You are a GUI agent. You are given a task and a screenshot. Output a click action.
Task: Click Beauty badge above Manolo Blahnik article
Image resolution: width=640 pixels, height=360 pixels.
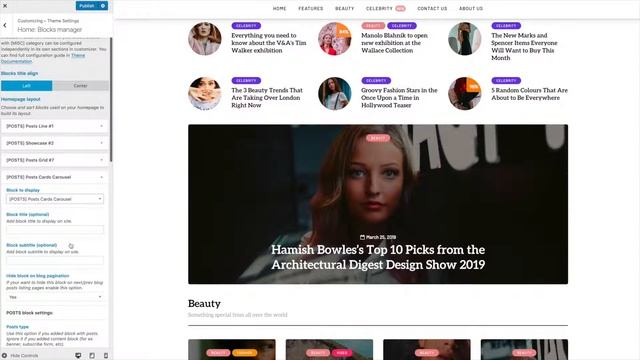pos(373,26)
